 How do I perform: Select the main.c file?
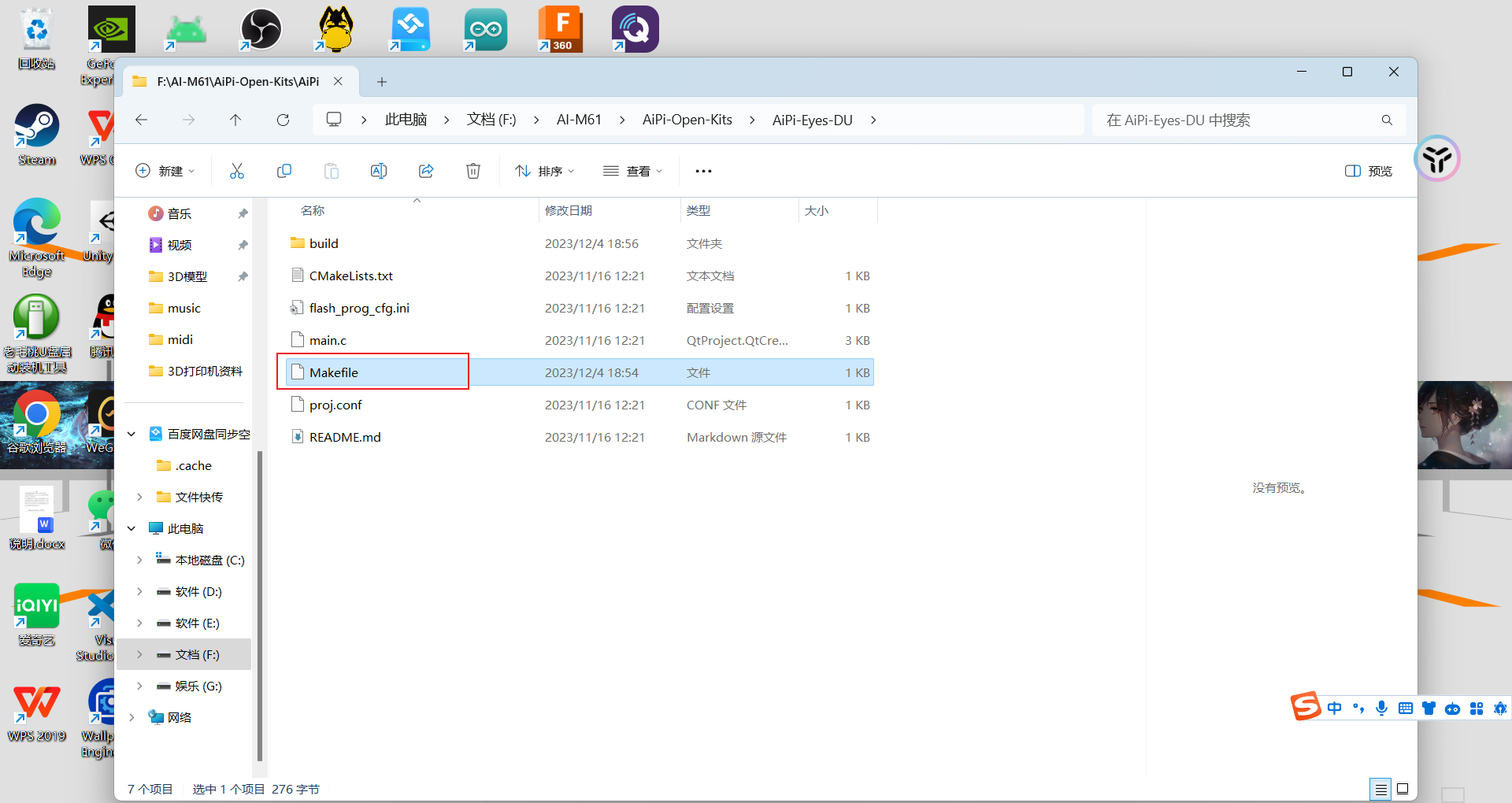tap(579, 340)
